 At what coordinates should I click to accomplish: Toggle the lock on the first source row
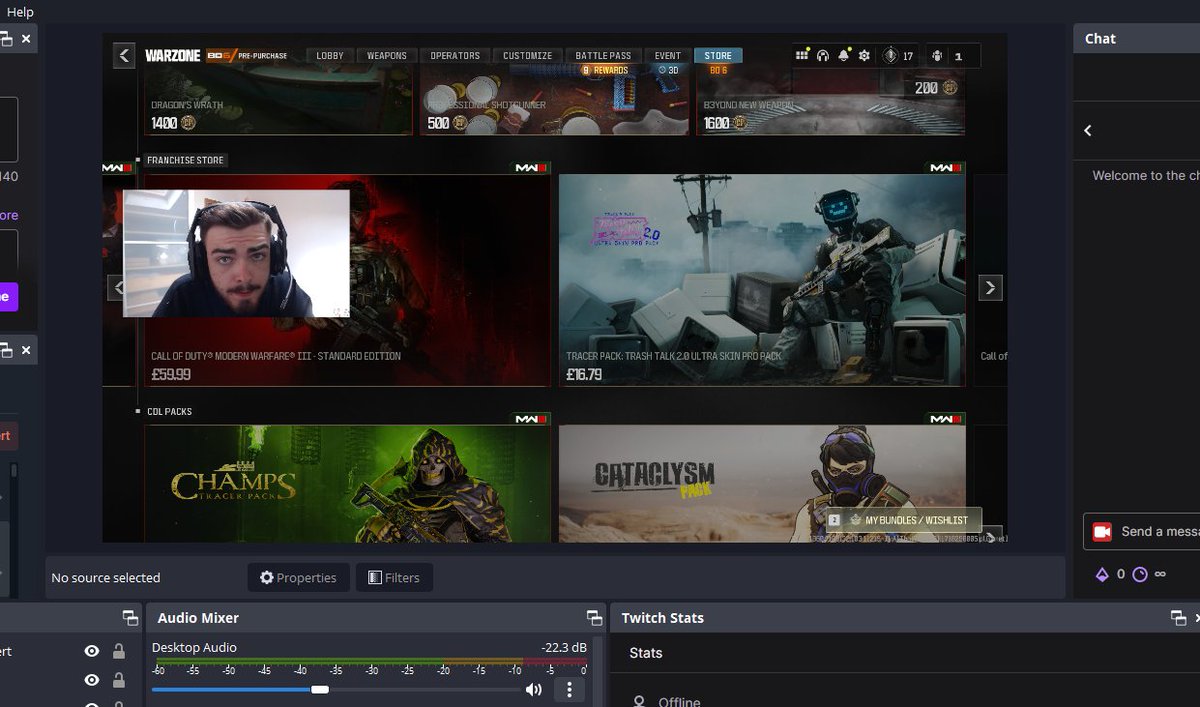(x=119, y=651)
